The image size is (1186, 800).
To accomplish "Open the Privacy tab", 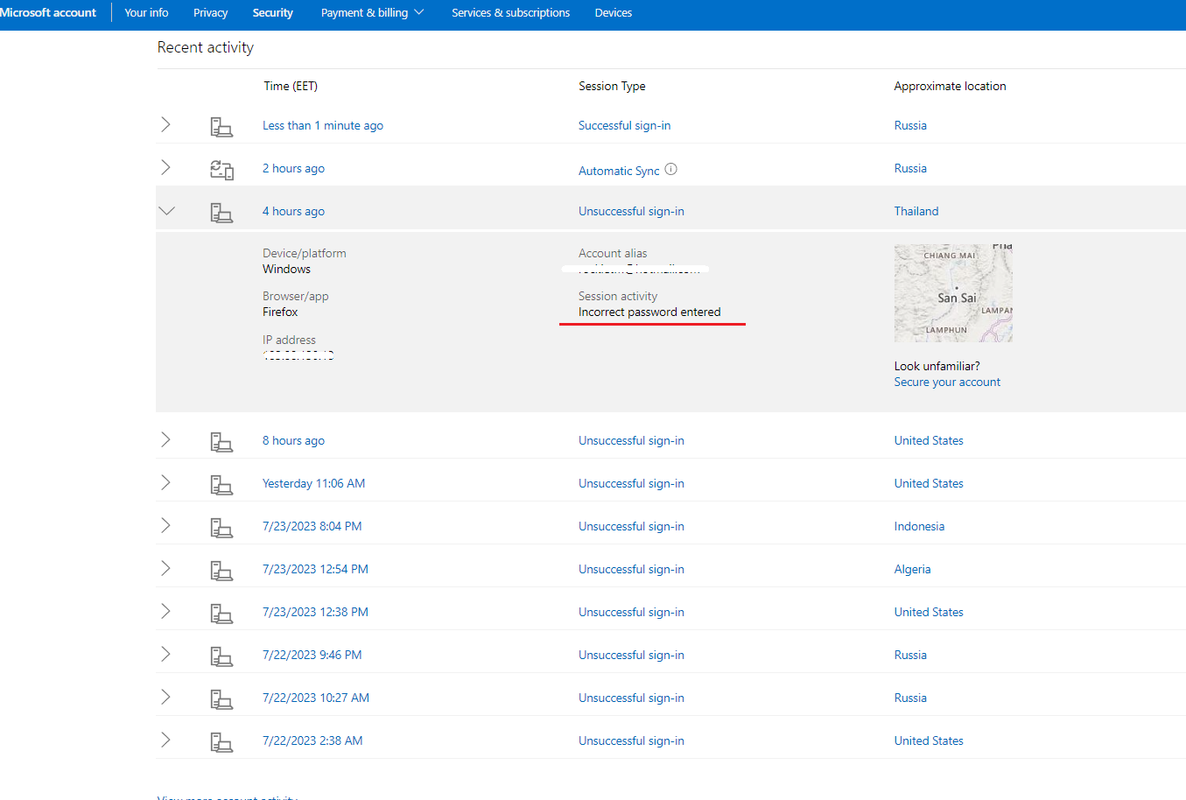I will coord(210,13).
